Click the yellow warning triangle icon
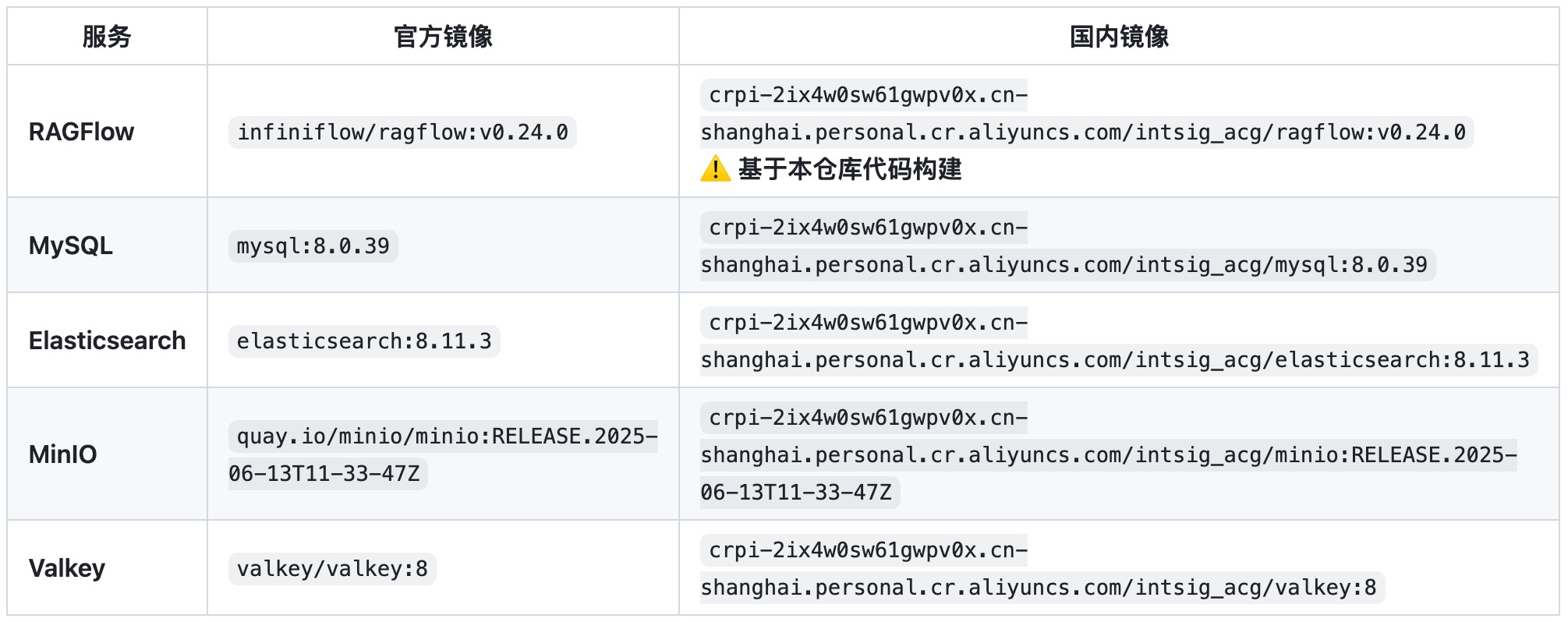Viewport: 1568px width, 622px height. (x=715, y=168)
